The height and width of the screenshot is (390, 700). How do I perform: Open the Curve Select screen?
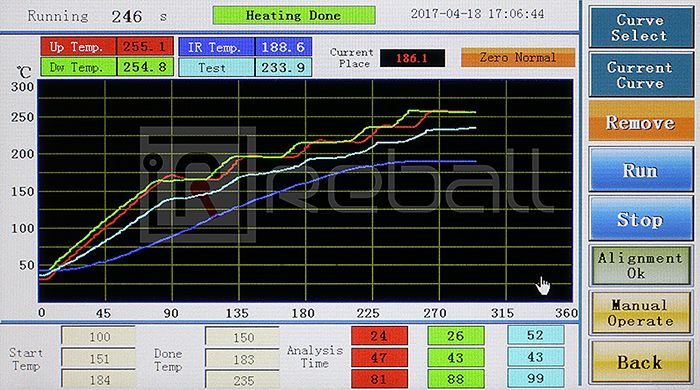pos(641,27)
